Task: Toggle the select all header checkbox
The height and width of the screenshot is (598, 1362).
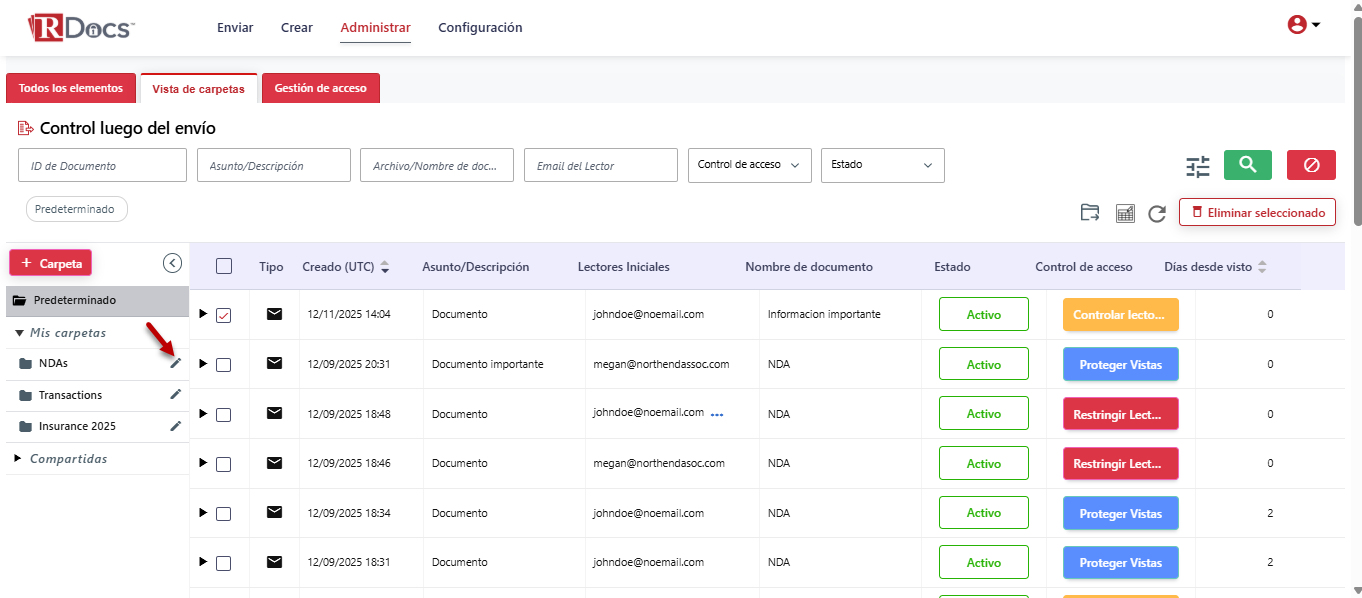Action: coord(224,266)
